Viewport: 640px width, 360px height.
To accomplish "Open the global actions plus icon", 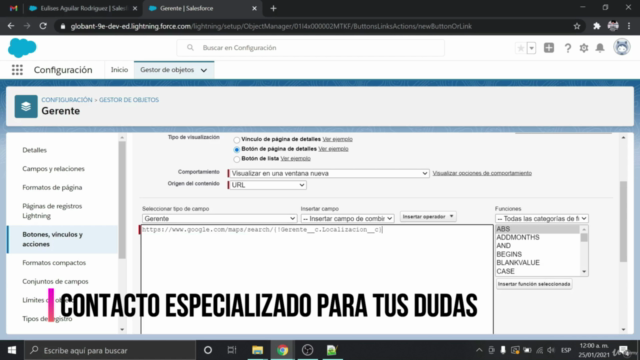I will (549, 48).
